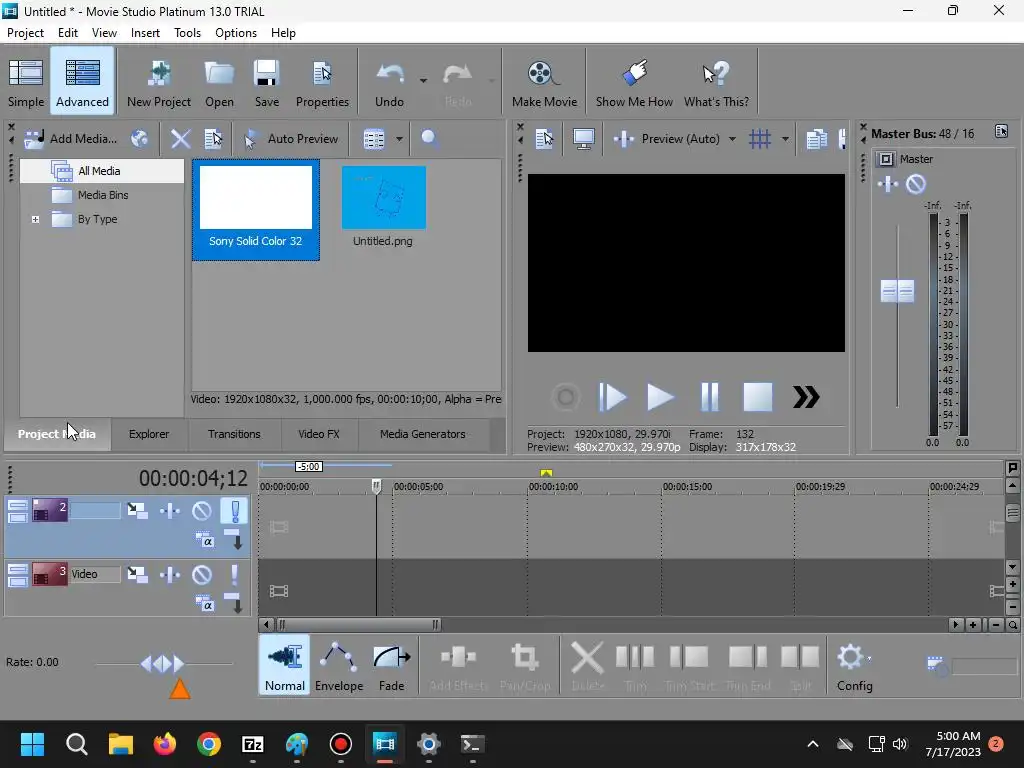Adjust the playback Rate slider

(x=162, y=664)
